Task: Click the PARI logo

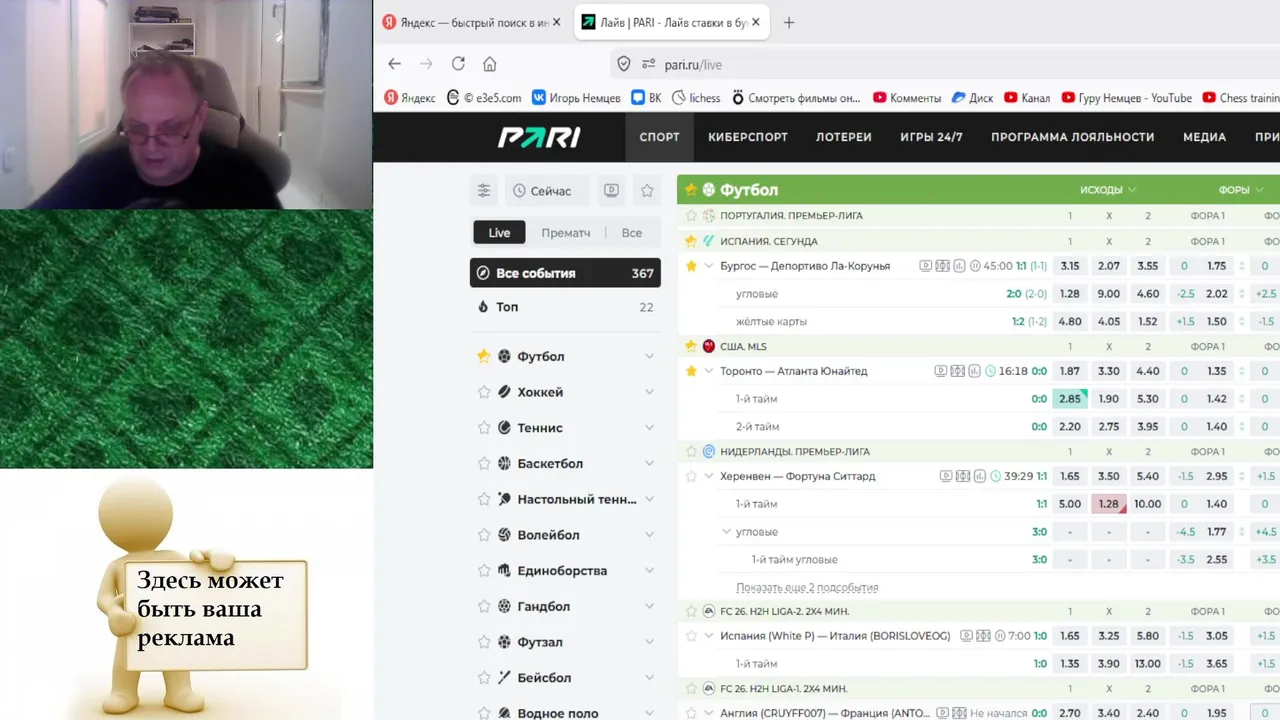Action: [x=539, y=137]
